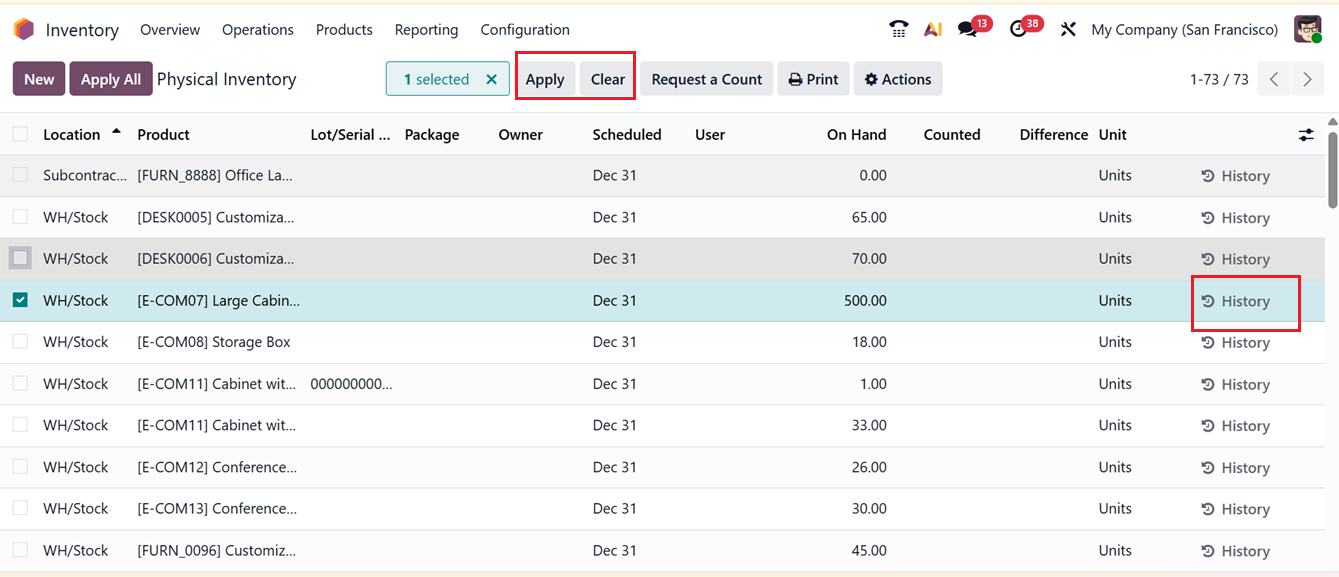View History for the Large Cabinet row
The height and width of the screenshot is (577, 1339).
click(x=1243, y=300)
